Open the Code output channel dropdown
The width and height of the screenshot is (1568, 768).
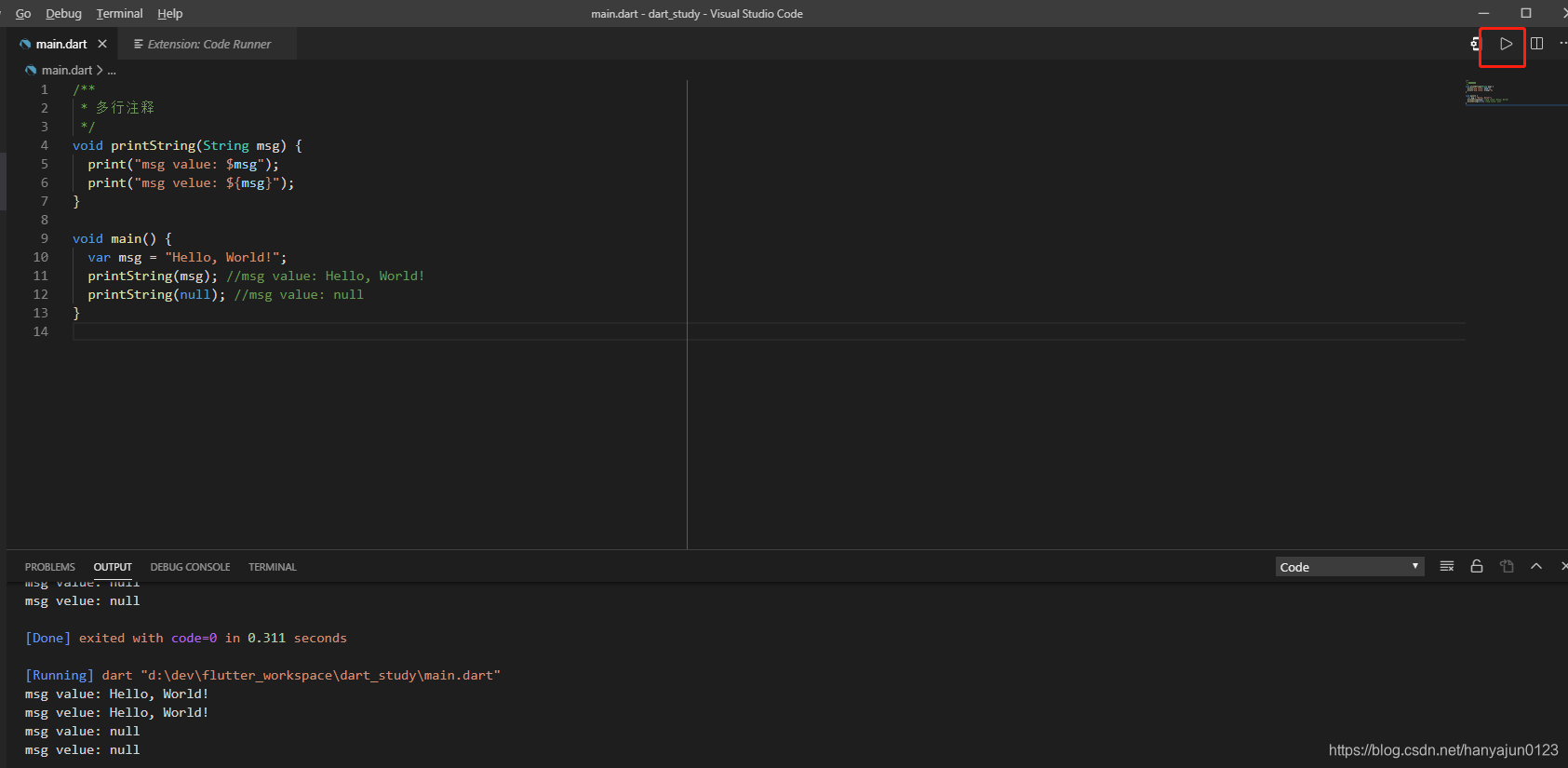coord(1349,567)
